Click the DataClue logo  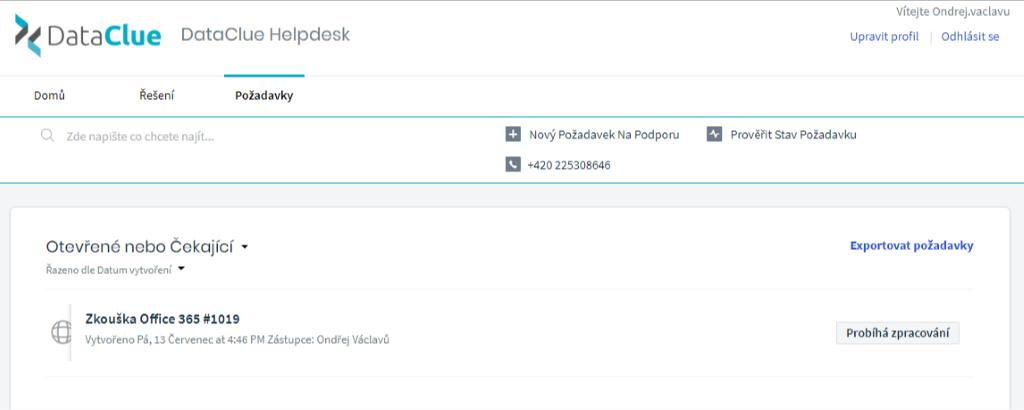click(x=88, y=35)
